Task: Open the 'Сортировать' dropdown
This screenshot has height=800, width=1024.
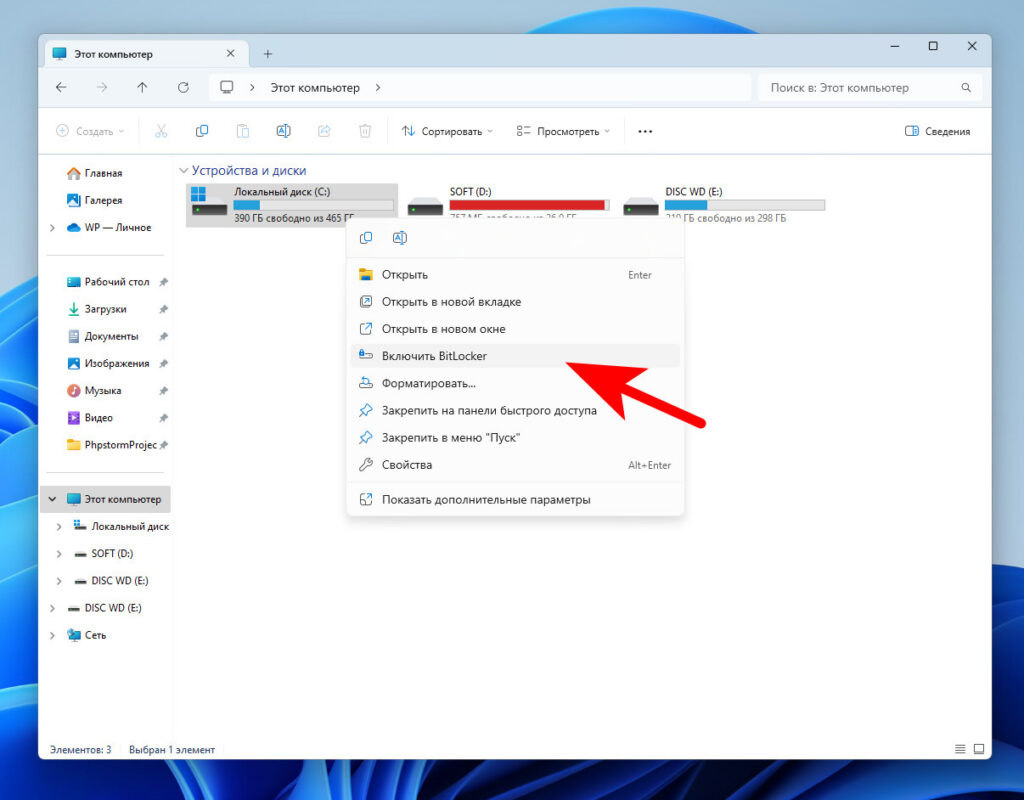Action: pos(448,131)
